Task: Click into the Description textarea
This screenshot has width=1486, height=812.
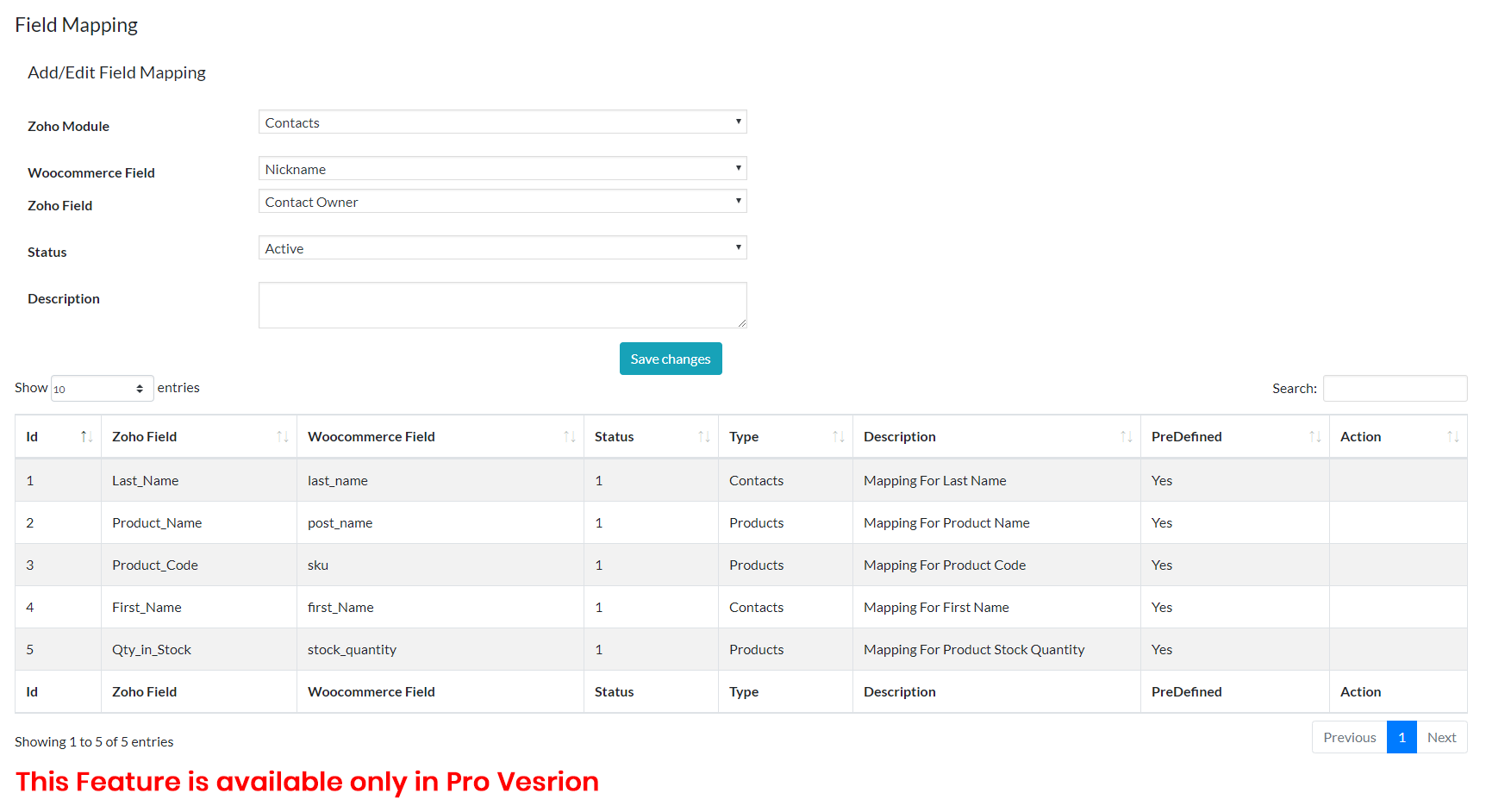Action: (x=503, y=305)
